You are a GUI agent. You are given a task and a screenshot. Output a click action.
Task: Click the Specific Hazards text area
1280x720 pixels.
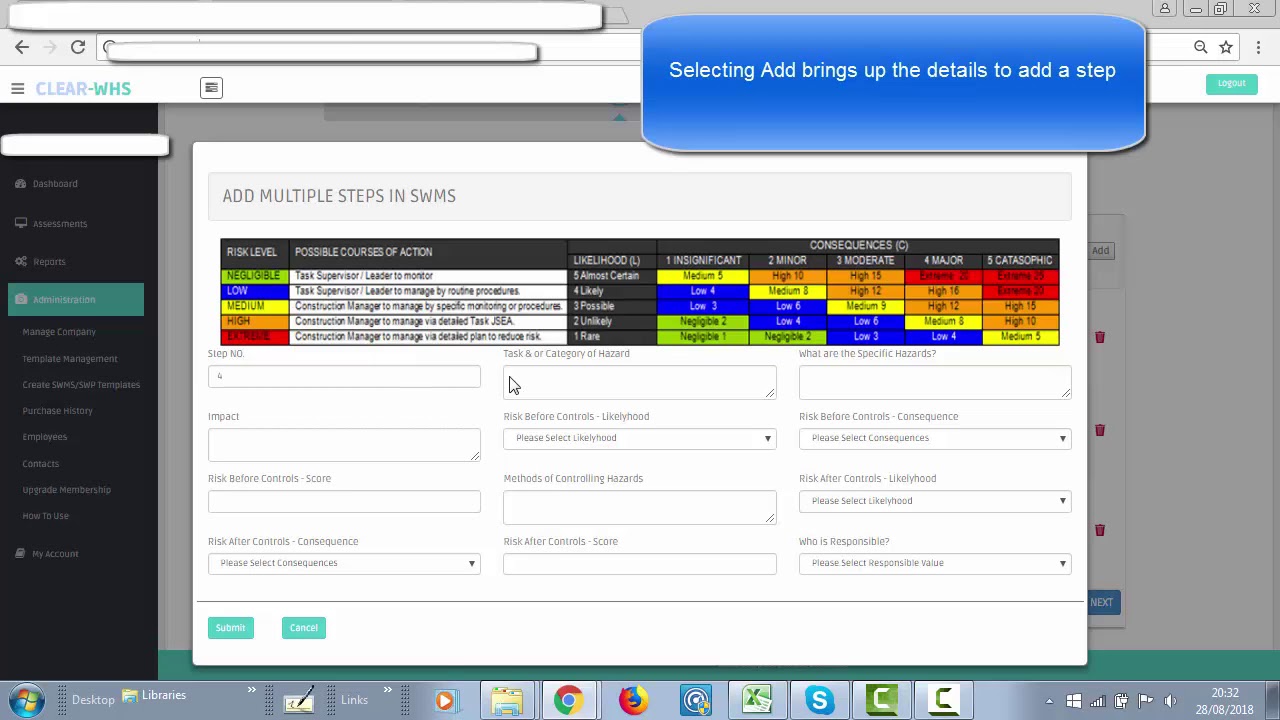(935, 382)
